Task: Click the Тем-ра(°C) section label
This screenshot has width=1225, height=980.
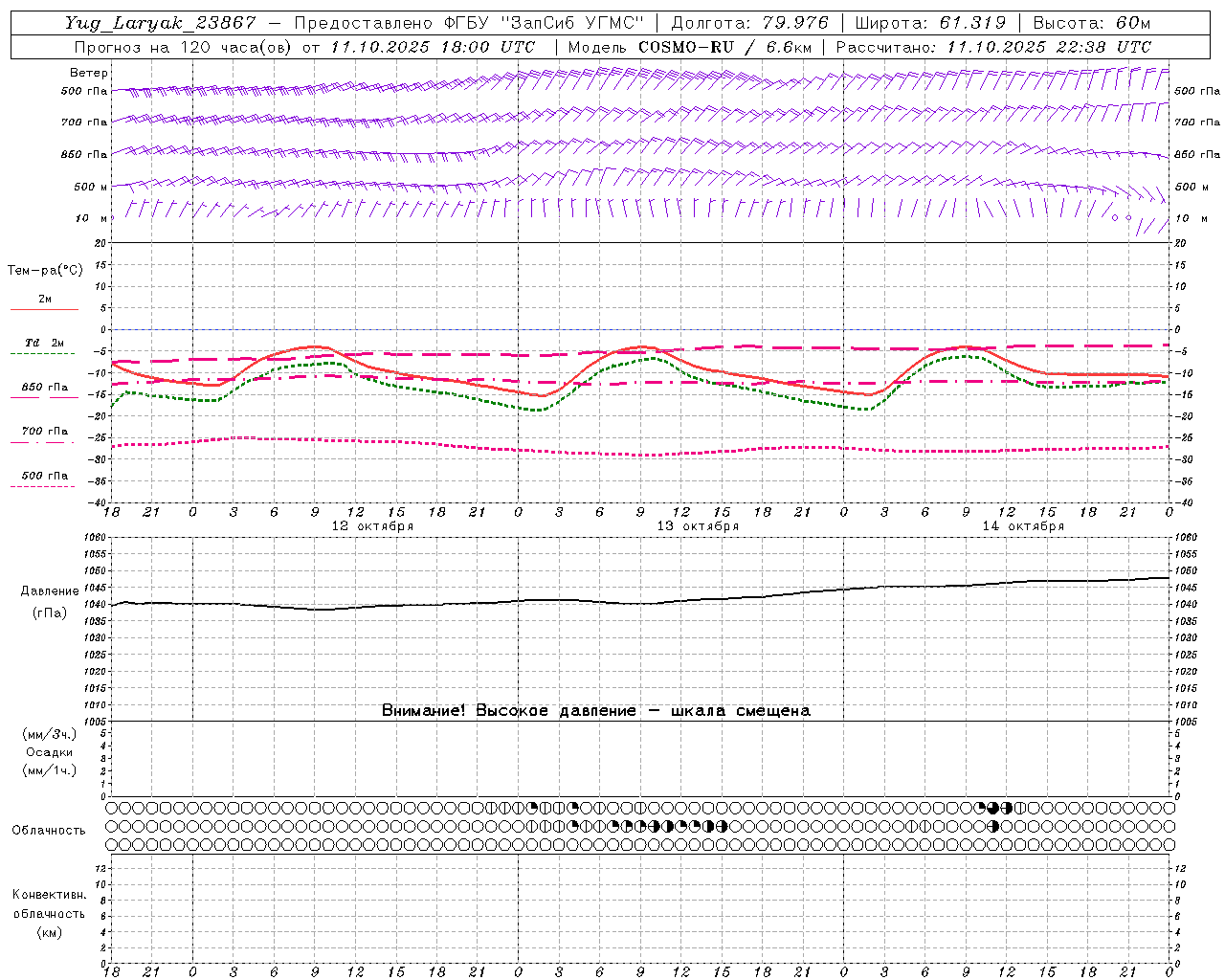Action: pos(45,271)
